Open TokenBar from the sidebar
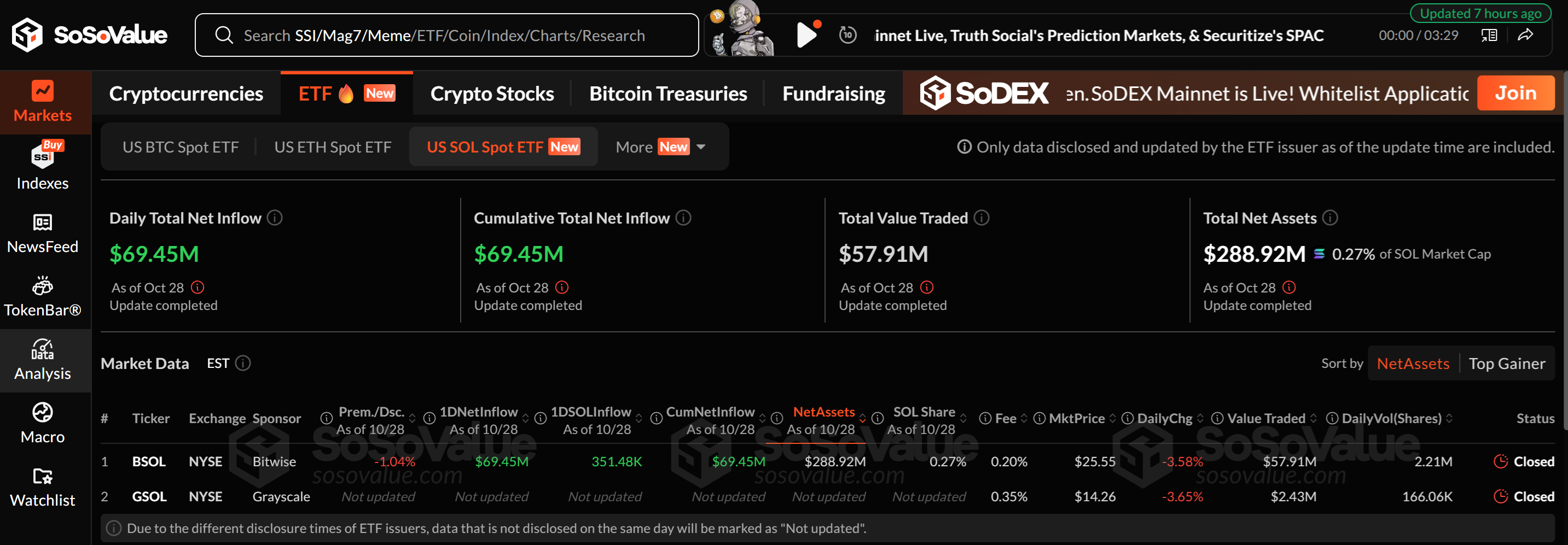1568x545 pixels. click(43, 297)
